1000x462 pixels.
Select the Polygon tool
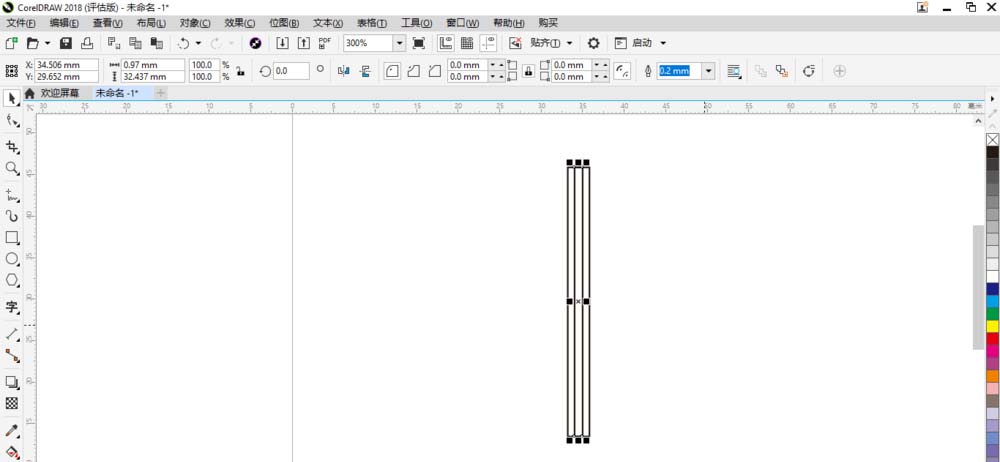pos(11,279)
